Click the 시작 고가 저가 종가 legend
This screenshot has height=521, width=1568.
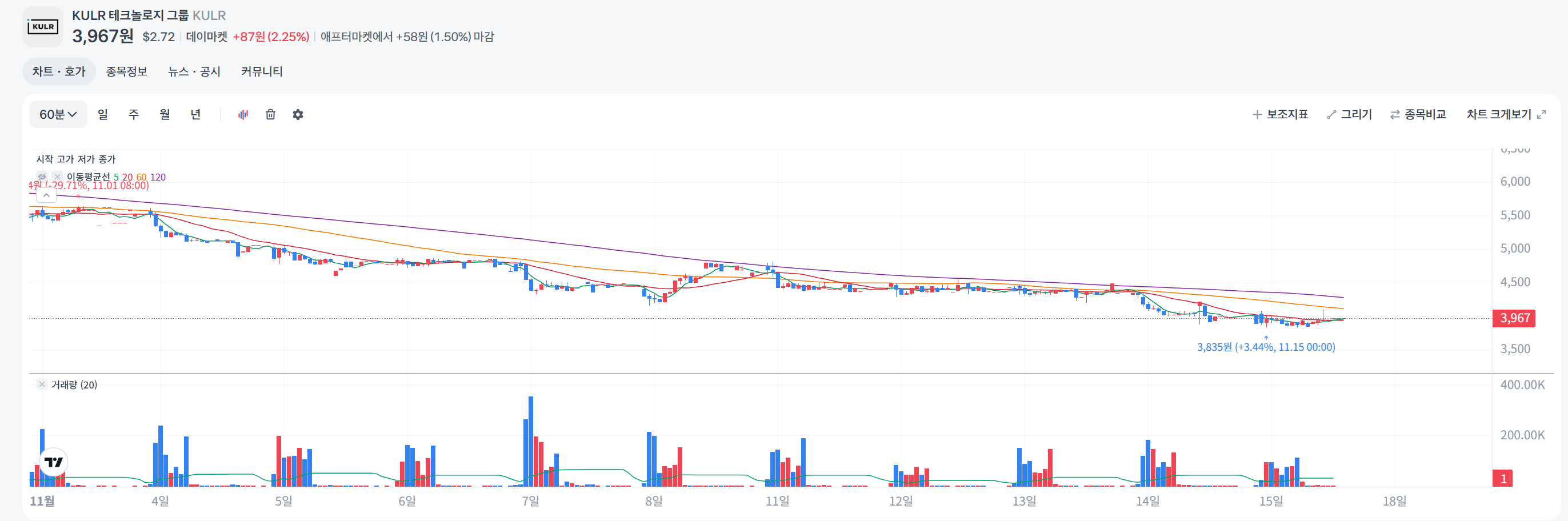(x=76, y=159)
